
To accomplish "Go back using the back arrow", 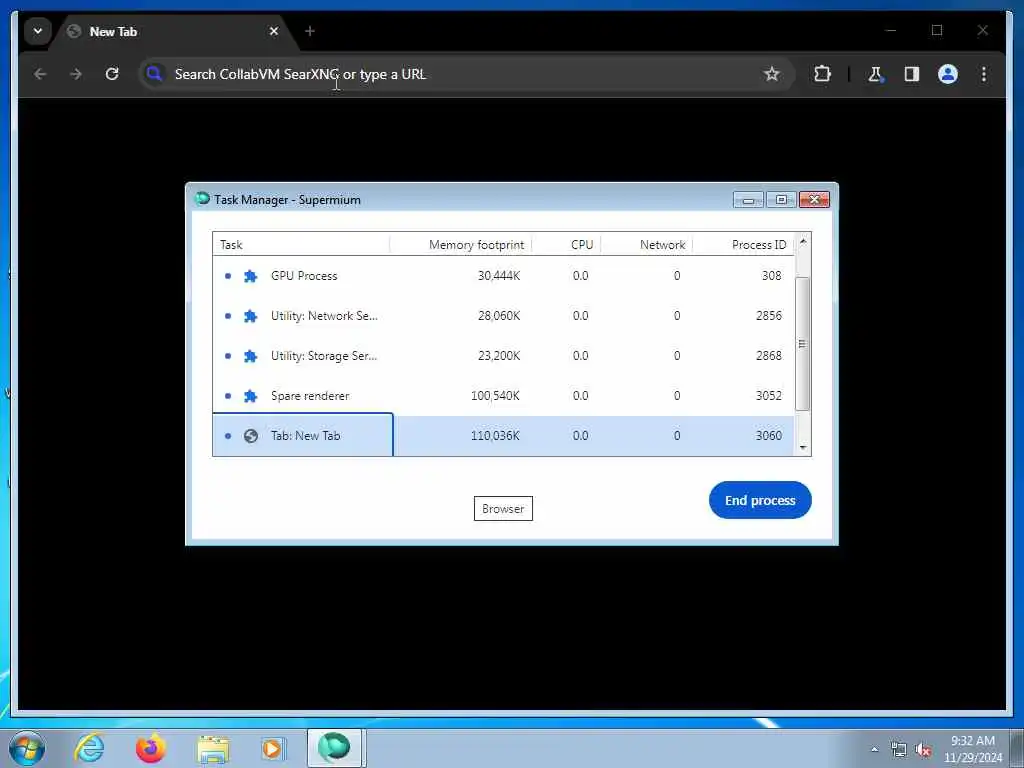I will click(x=40, y=74).
